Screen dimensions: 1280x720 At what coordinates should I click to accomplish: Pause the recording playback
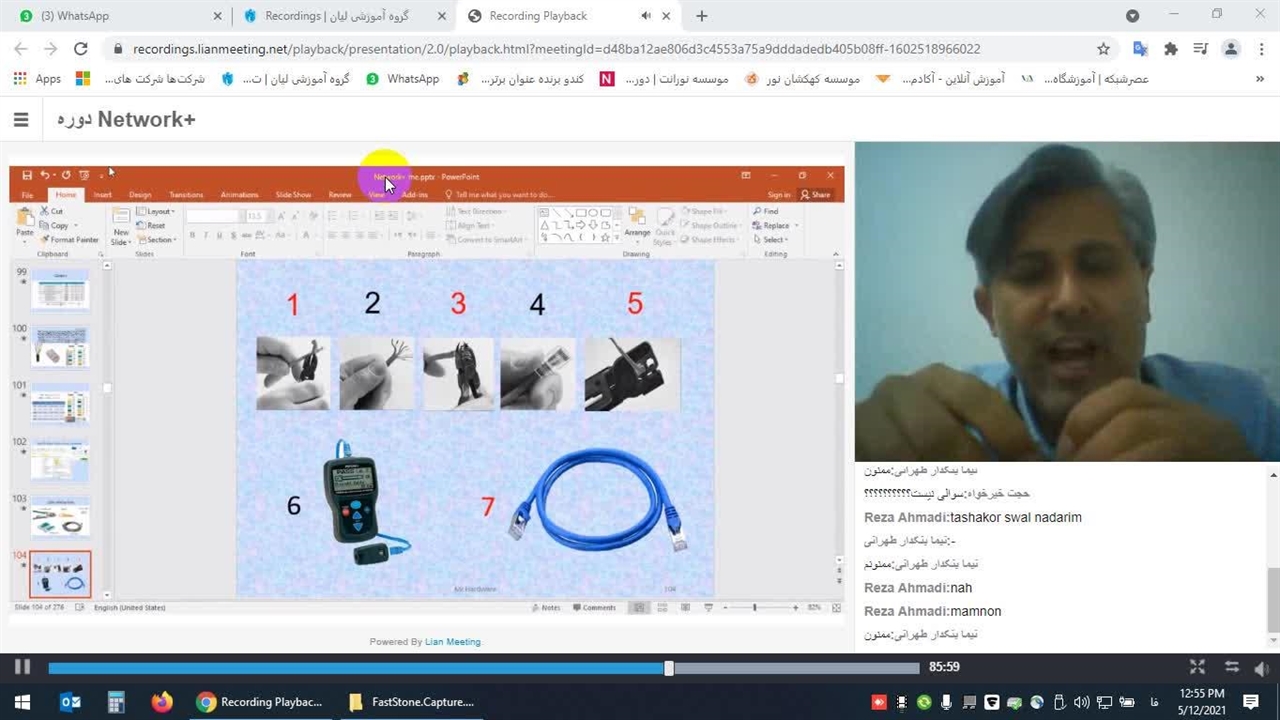pyautogui.click(x=22, y=667)
